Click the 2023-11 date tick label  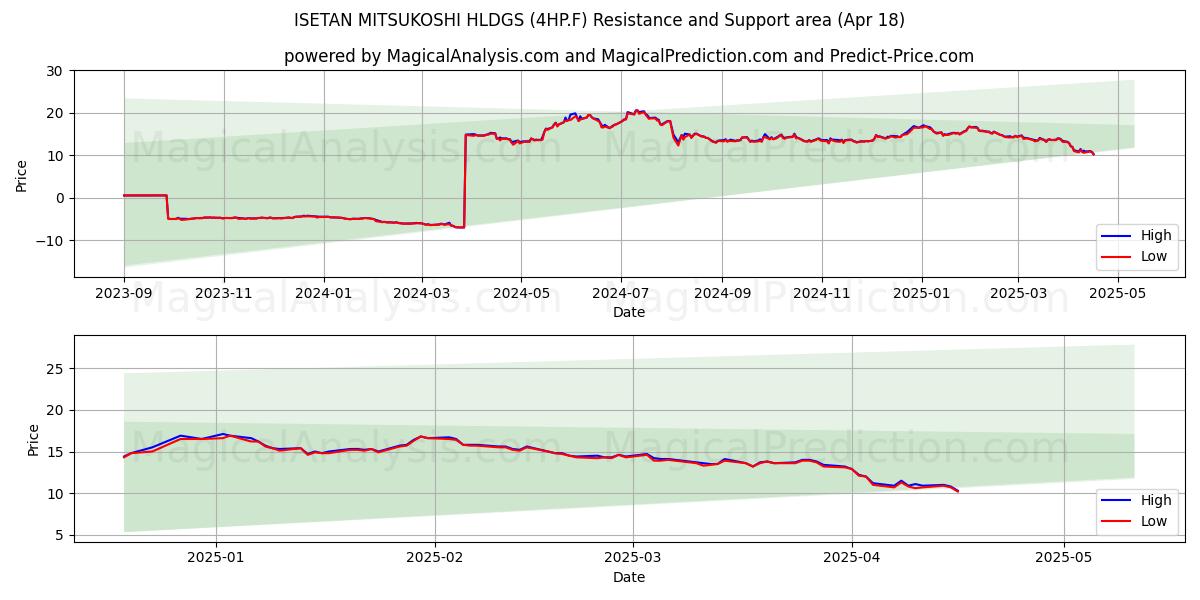[x=223, y=294]
